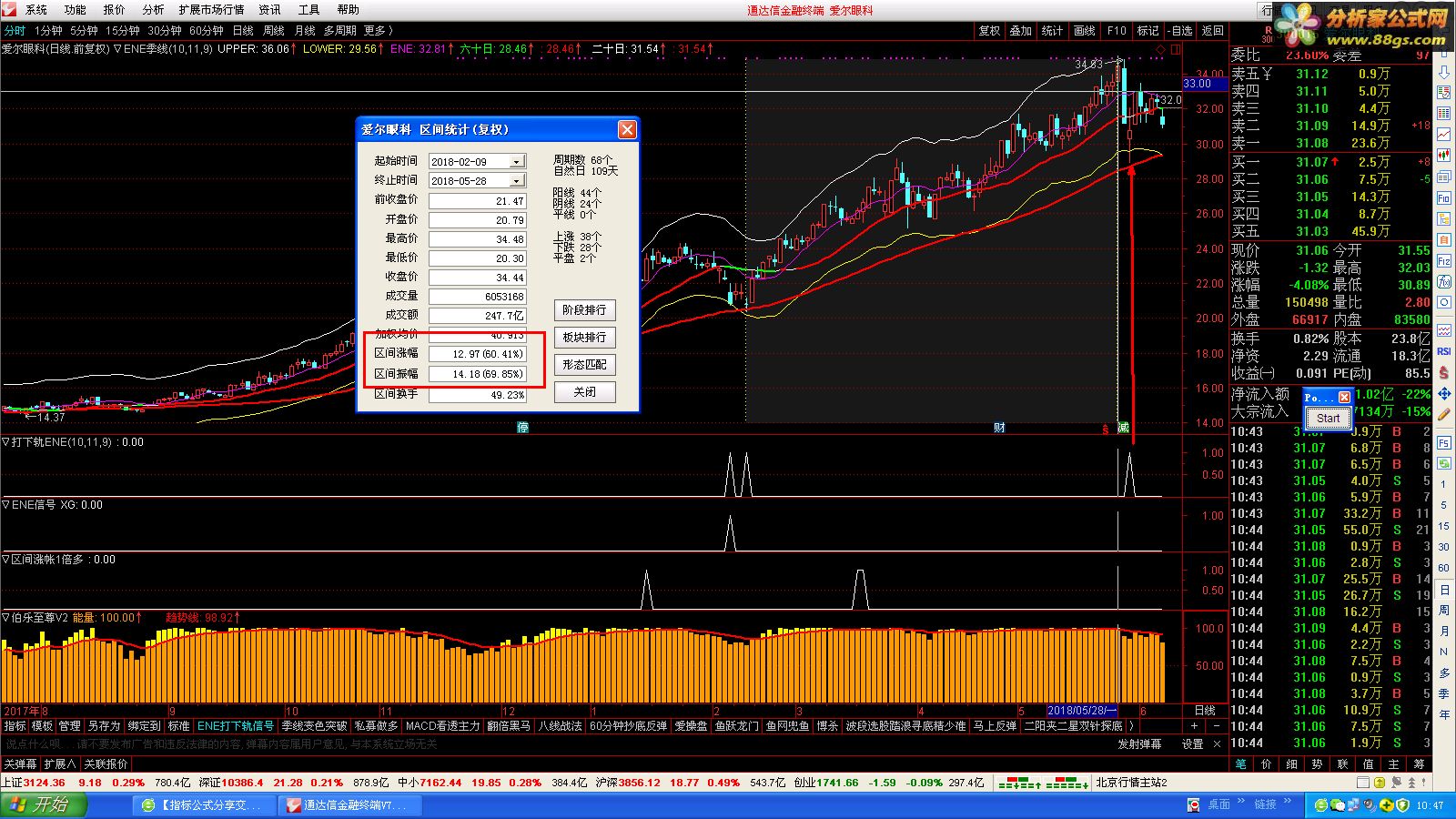Click the FS icon in right sidebar
The height and width of the screenshot is (819, 1456).
tap(1444, 443)
